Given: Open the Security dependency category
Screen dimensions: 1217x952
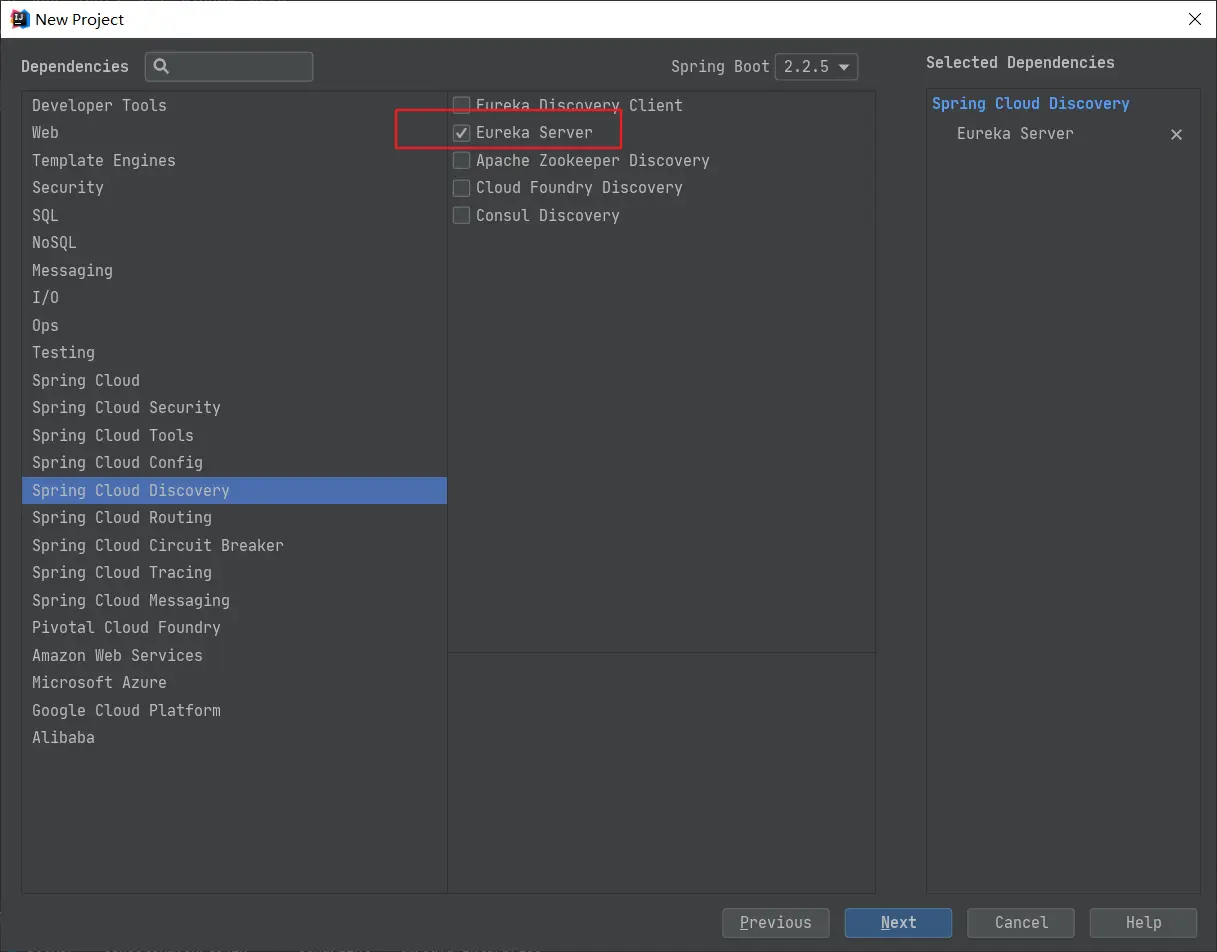Looking at the screenshot, I should [x=234, y=188].
